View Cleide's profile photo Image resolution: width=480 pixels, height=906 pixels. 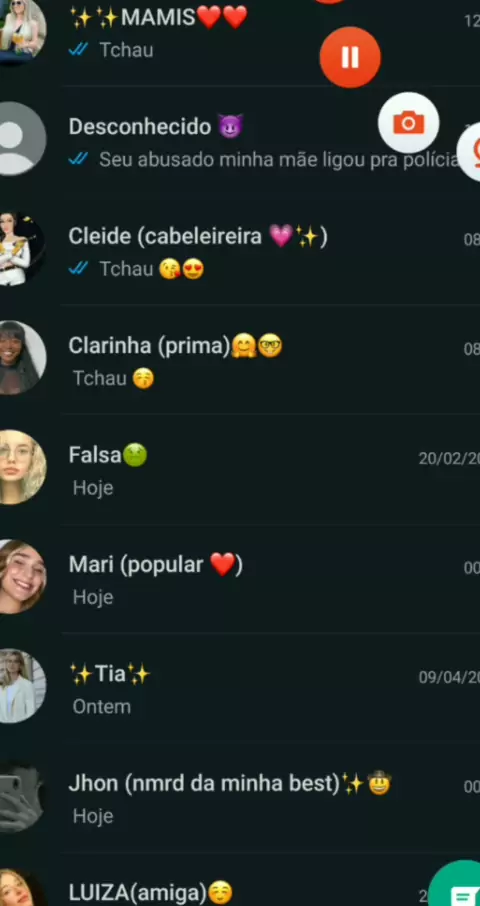pyautogui.click(x=19, y=248)
